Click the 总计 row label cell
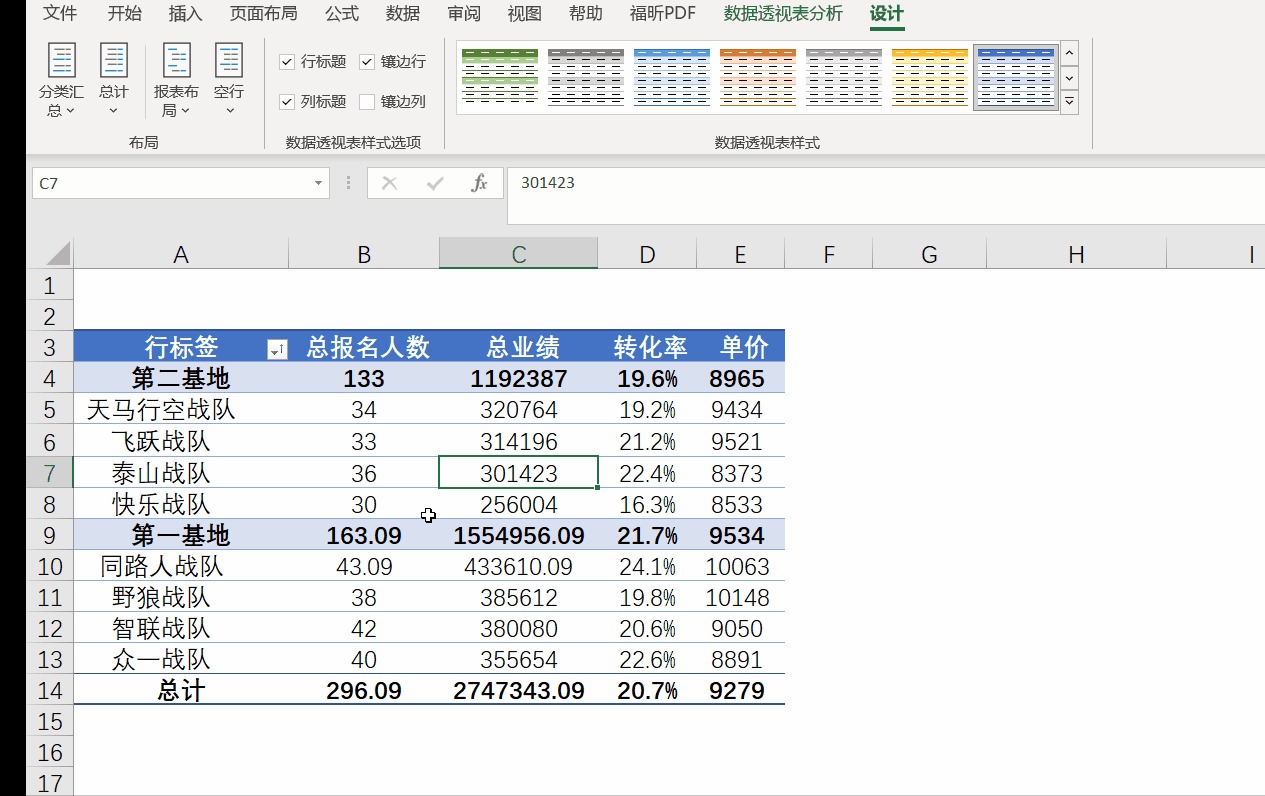This screenshot has width=1265, height=796. pos(181,690)
